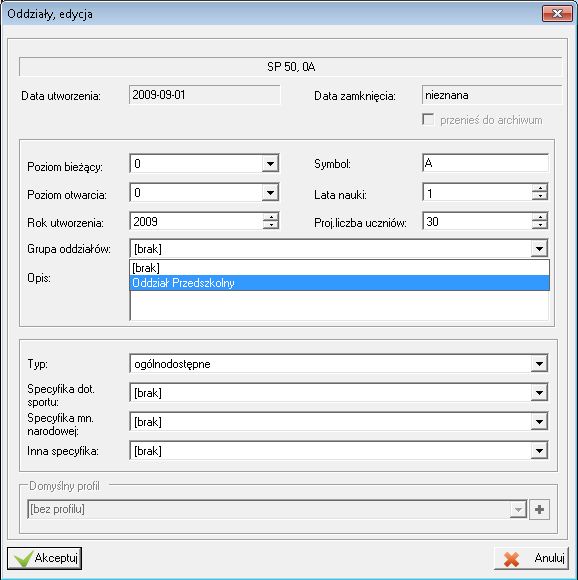The width and height of the screenshot is (578, 580).
Task: Choose the [brak] option in the open list
Action: pos(339,268)
